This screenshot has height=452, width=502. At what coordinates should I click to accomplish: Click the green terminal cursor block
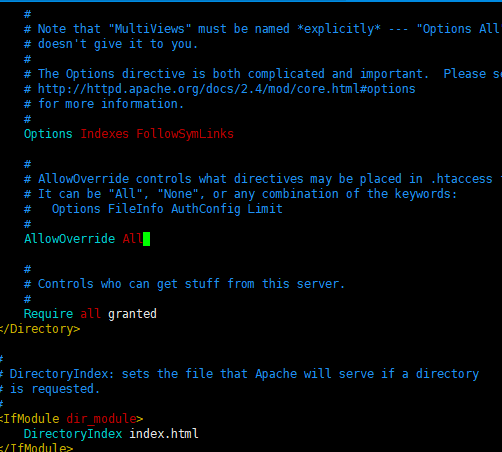(146, 239)
